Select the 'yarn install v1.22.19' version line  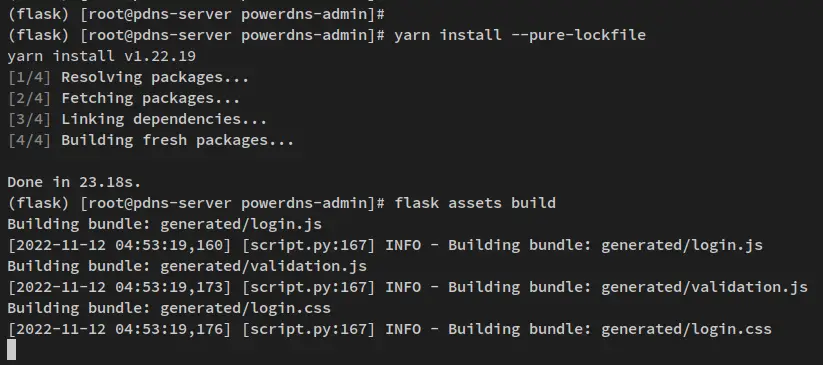[101, 56]
